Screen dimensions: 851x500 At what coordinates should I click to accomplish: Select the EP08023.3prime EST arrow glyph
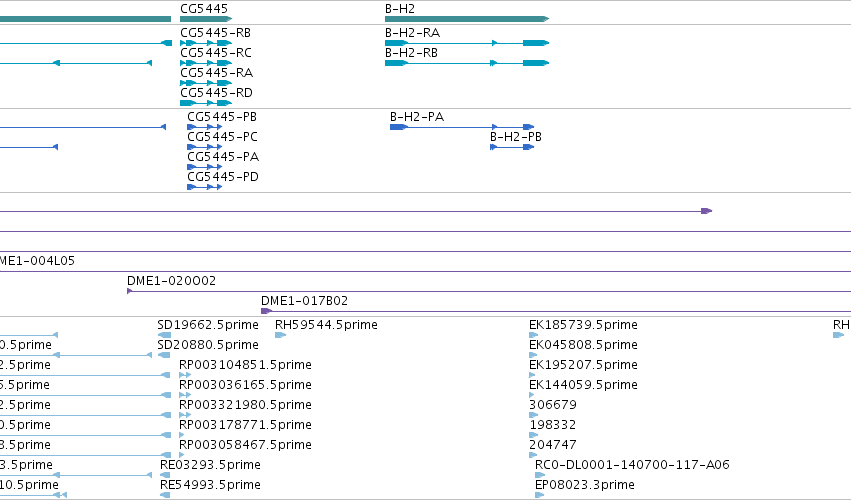(x=539, y=495)
